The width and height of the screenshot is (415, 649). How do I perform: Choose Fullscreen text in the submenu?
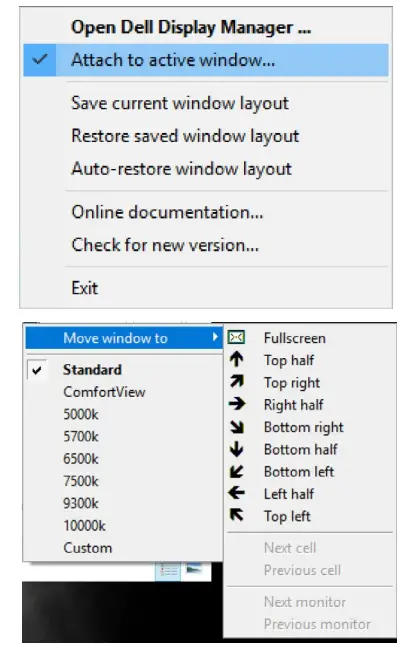pos(295,338)
